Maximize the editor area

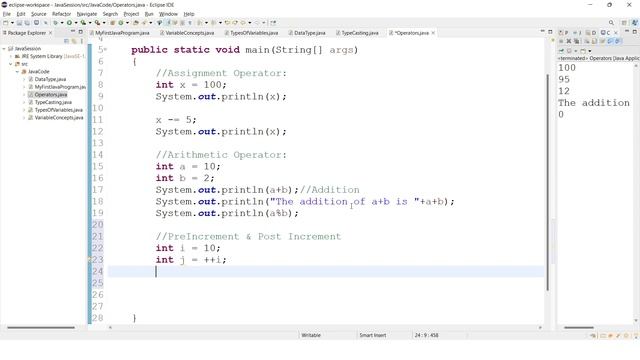point(550,31)
